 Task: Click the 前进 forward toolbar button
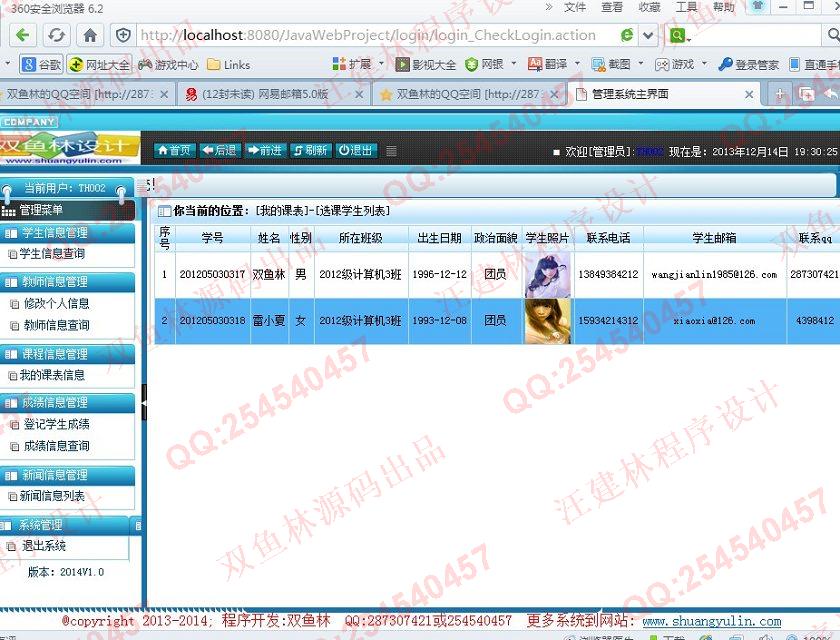[x=266, y=150]
